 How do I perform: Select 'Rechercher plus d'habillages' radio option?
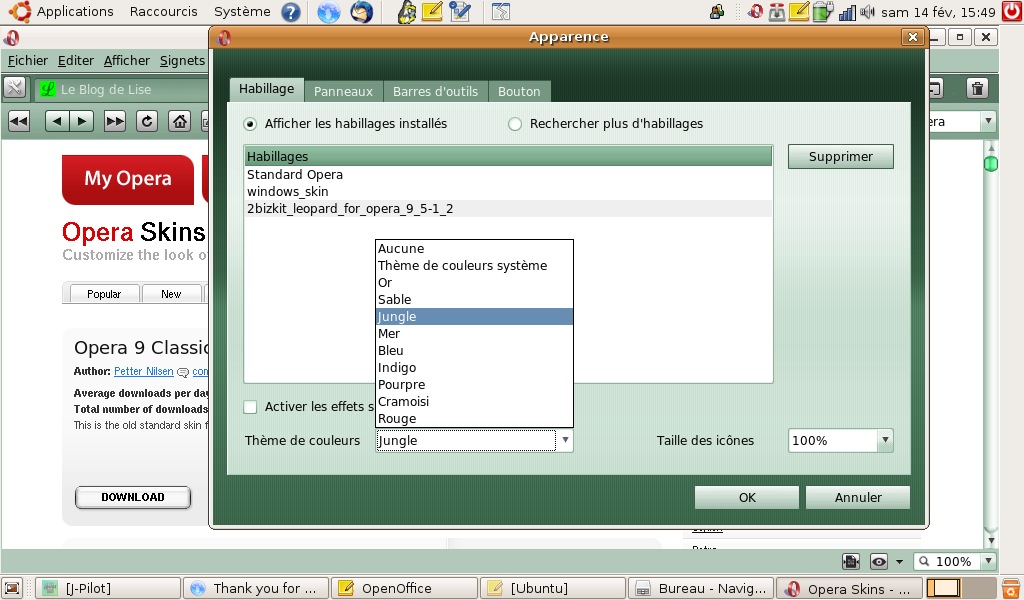515,124
